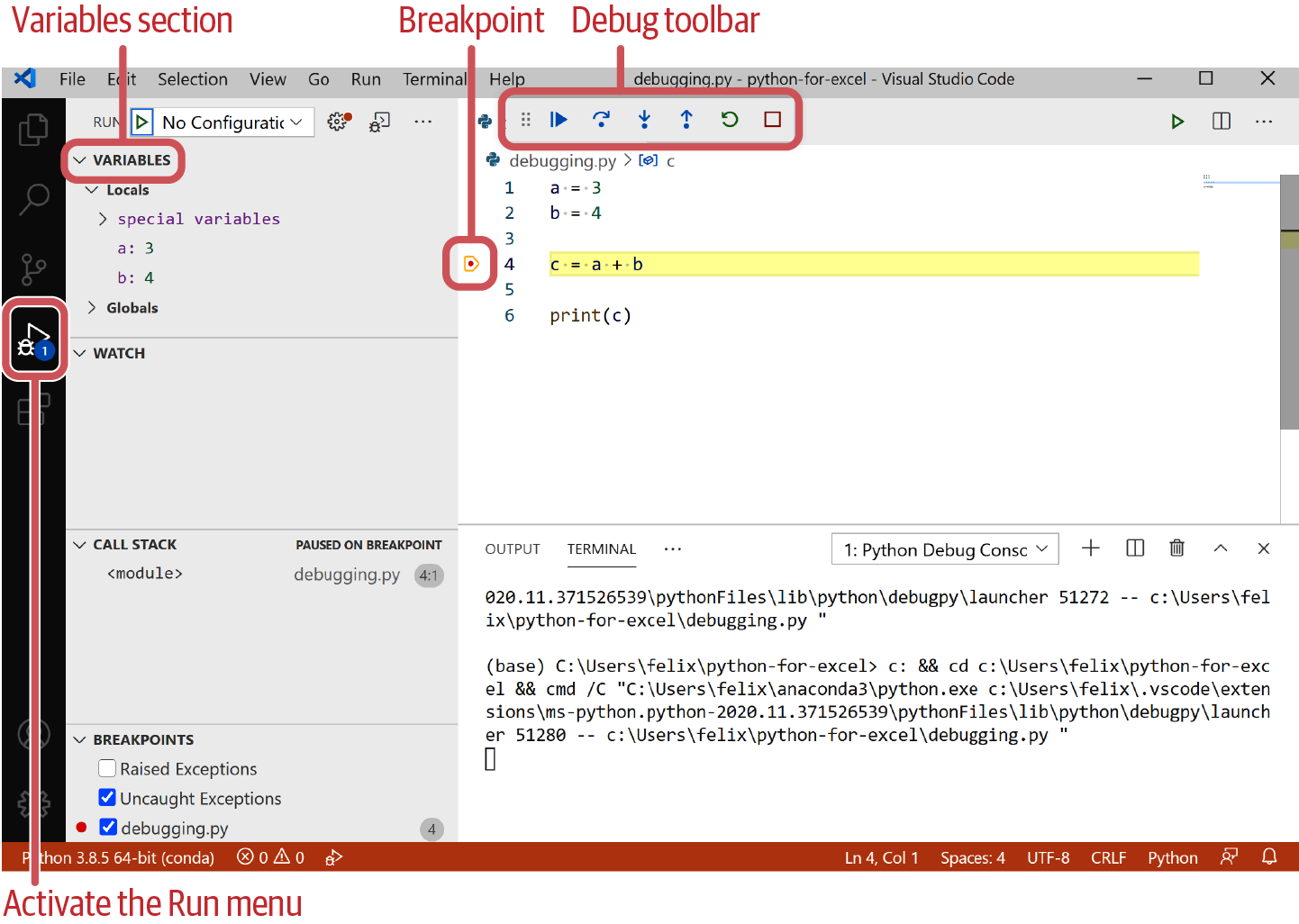The height and width of the screenshot is (924, 1299).
Task: Click Python 3.8.5 64-bit interpreter in status bar
Action: click(118, 857)
